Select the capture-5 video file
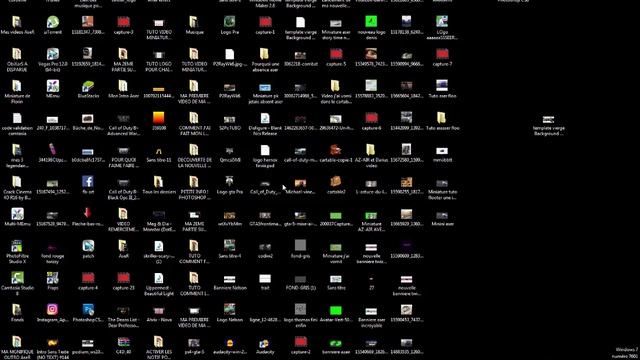 click(x=336, y=54)
